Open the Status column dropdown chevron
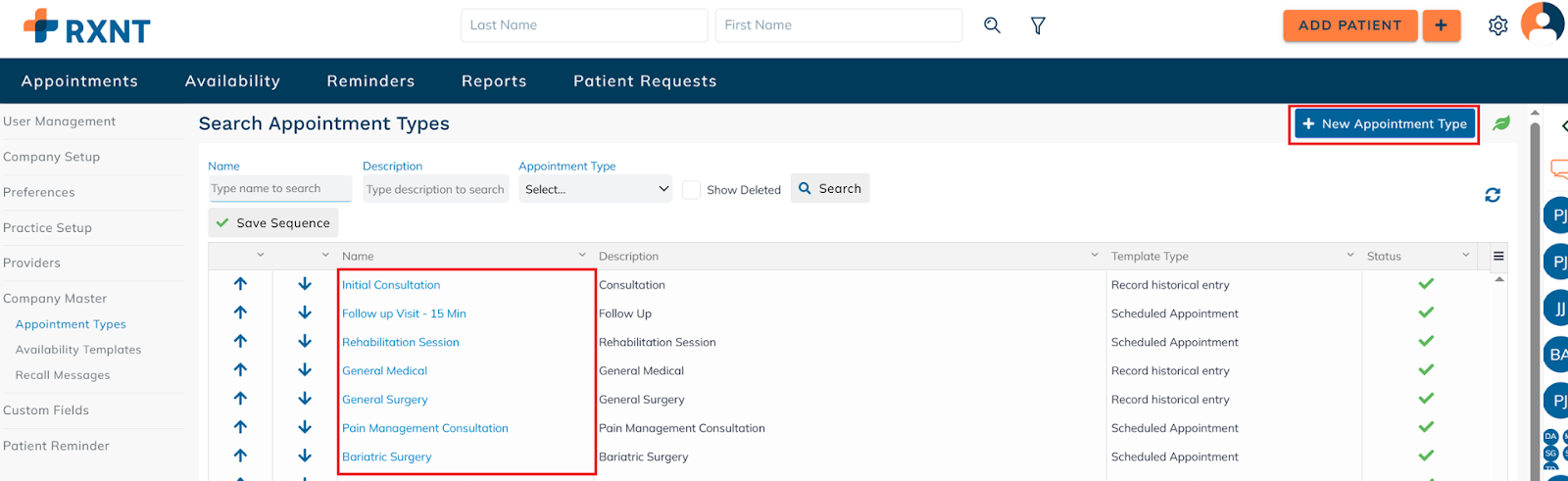The width and height of the screenshot is (1568, 481). pos(1466,256)
